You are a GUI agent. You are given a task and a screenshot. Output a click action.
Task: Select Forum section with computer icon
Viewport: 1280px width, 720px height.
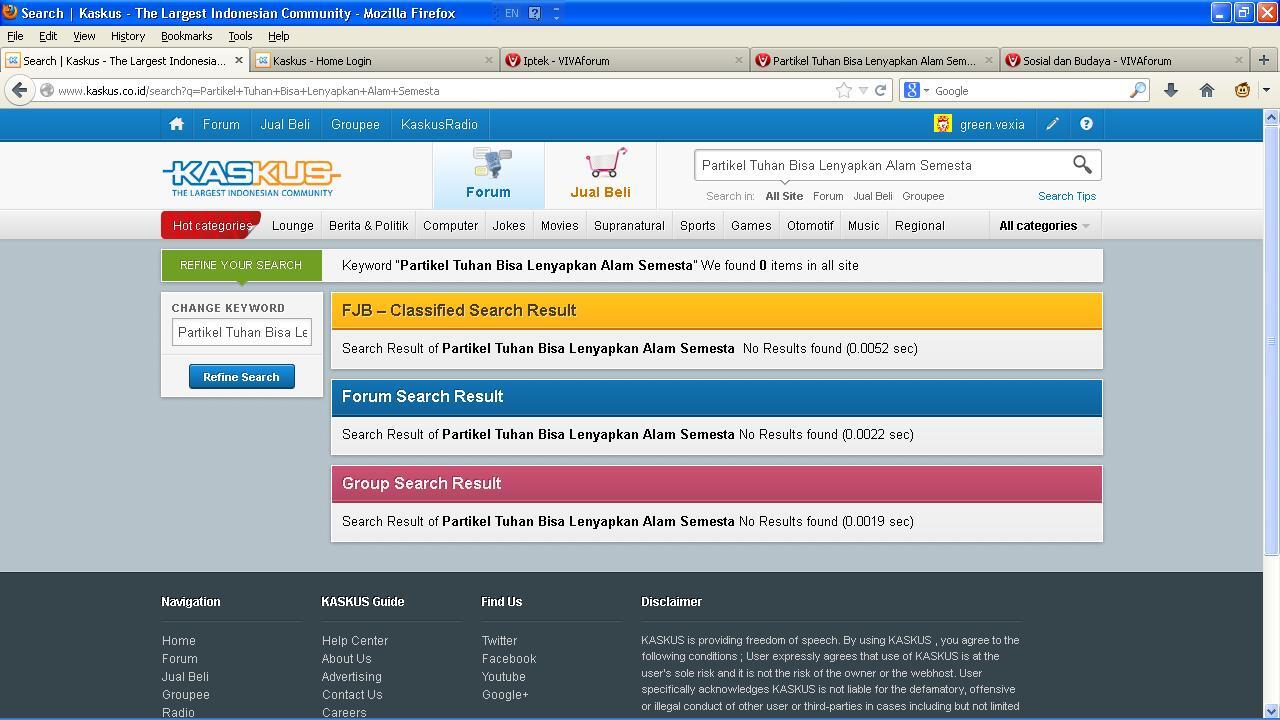pyautogui.click(x=488, y=175)
